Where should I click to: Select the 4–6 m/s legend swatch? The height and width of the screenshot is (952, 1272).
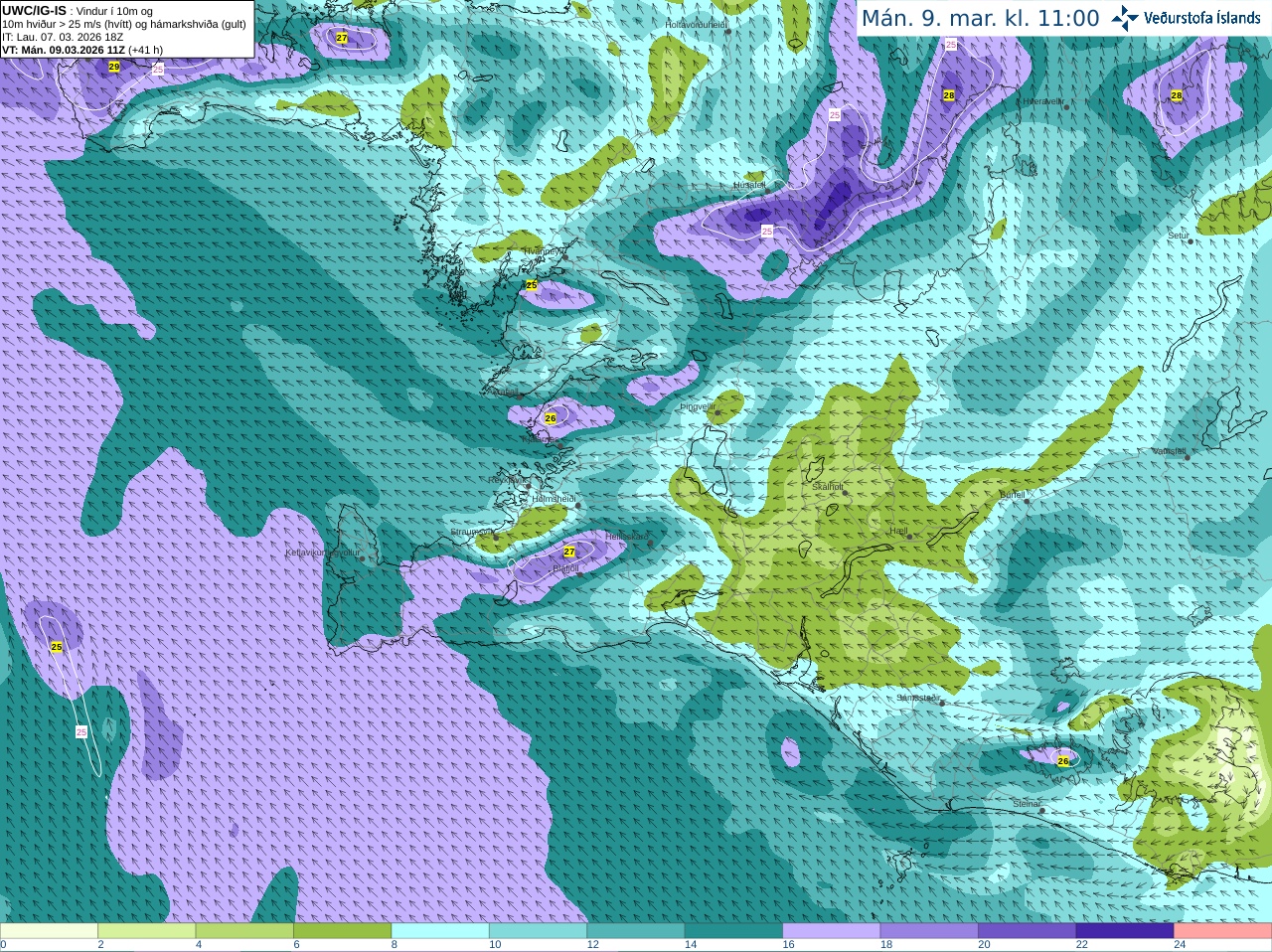coord(244,931)
